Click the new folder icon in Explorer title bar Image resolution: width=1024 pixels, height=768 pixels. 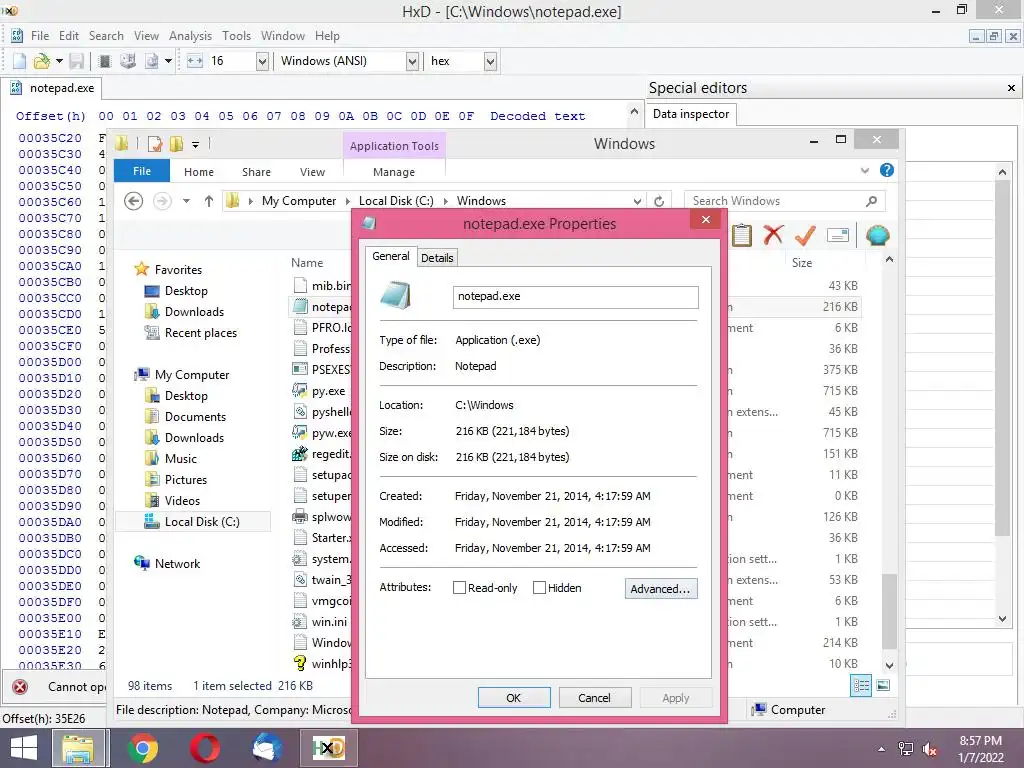click(176, 143)
